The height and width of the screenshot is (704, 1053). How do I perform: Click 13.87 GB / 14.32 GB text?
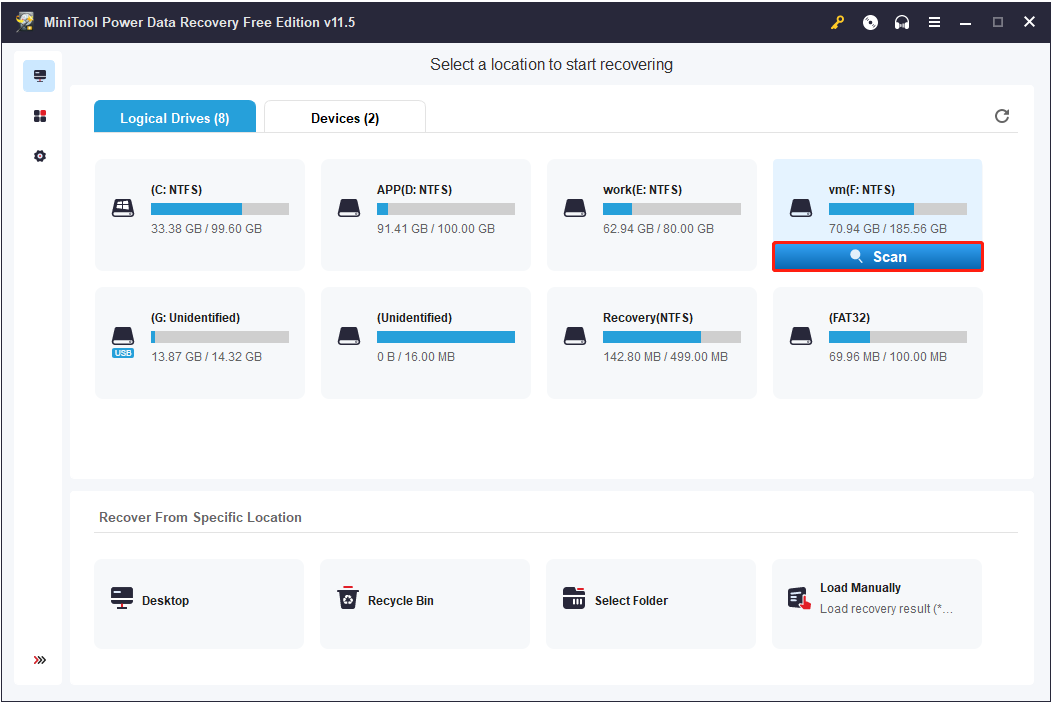click(x=206, y=357)
